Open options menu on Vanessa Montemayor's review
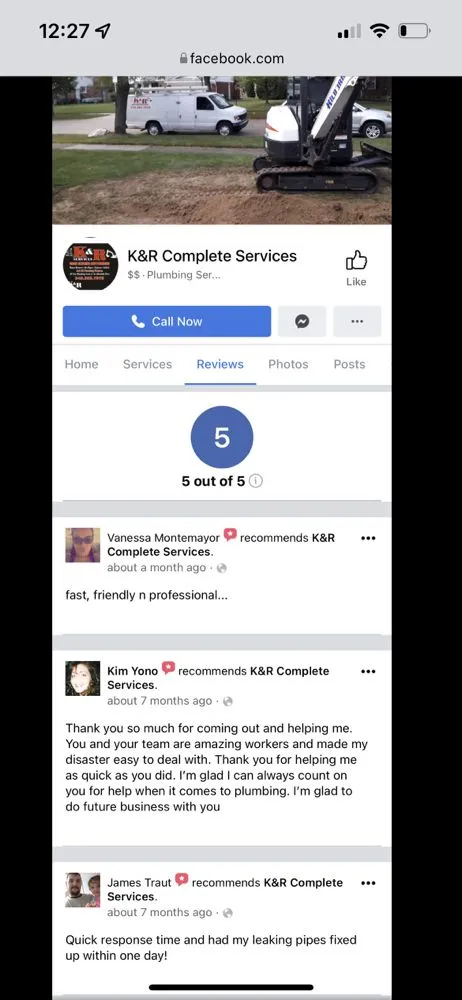 click(x=368, y=538)
